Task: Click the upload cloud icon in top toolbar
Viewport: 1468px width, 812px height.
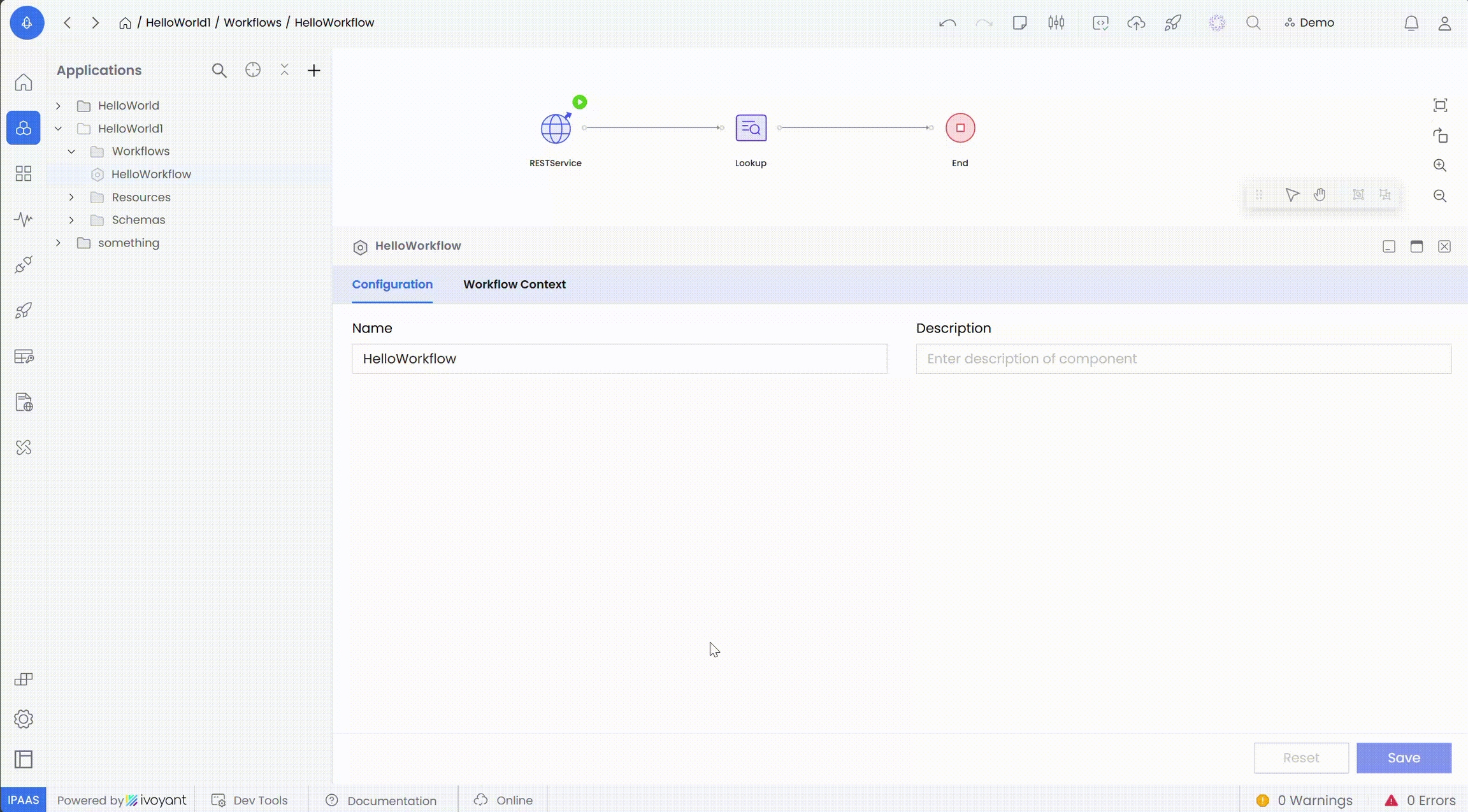Action: (1136, 23)
